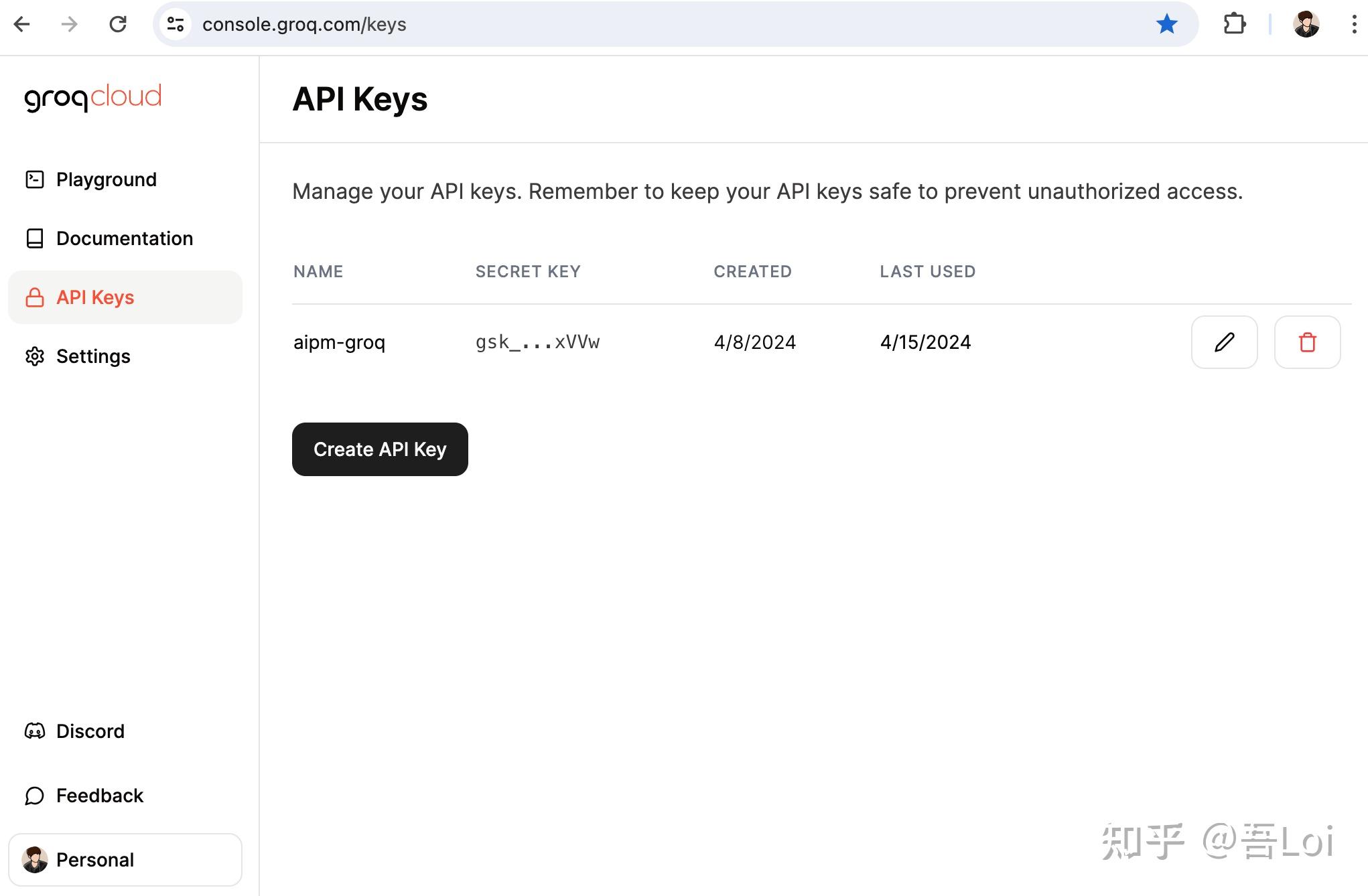
Task: Click the browser forward arrow
Action: (69, 25)
